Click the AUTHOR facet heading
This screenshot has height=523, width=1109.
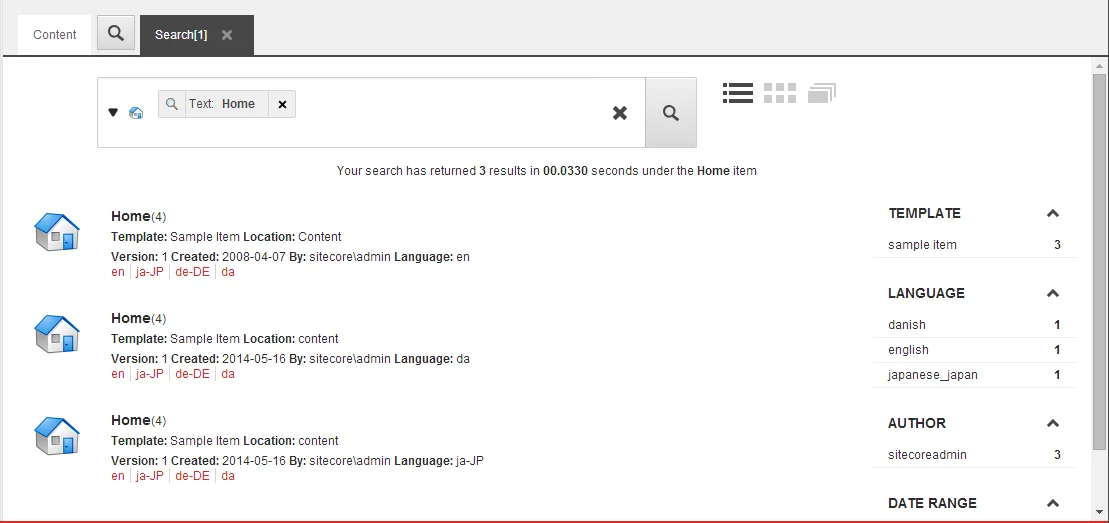coord(917,423)
